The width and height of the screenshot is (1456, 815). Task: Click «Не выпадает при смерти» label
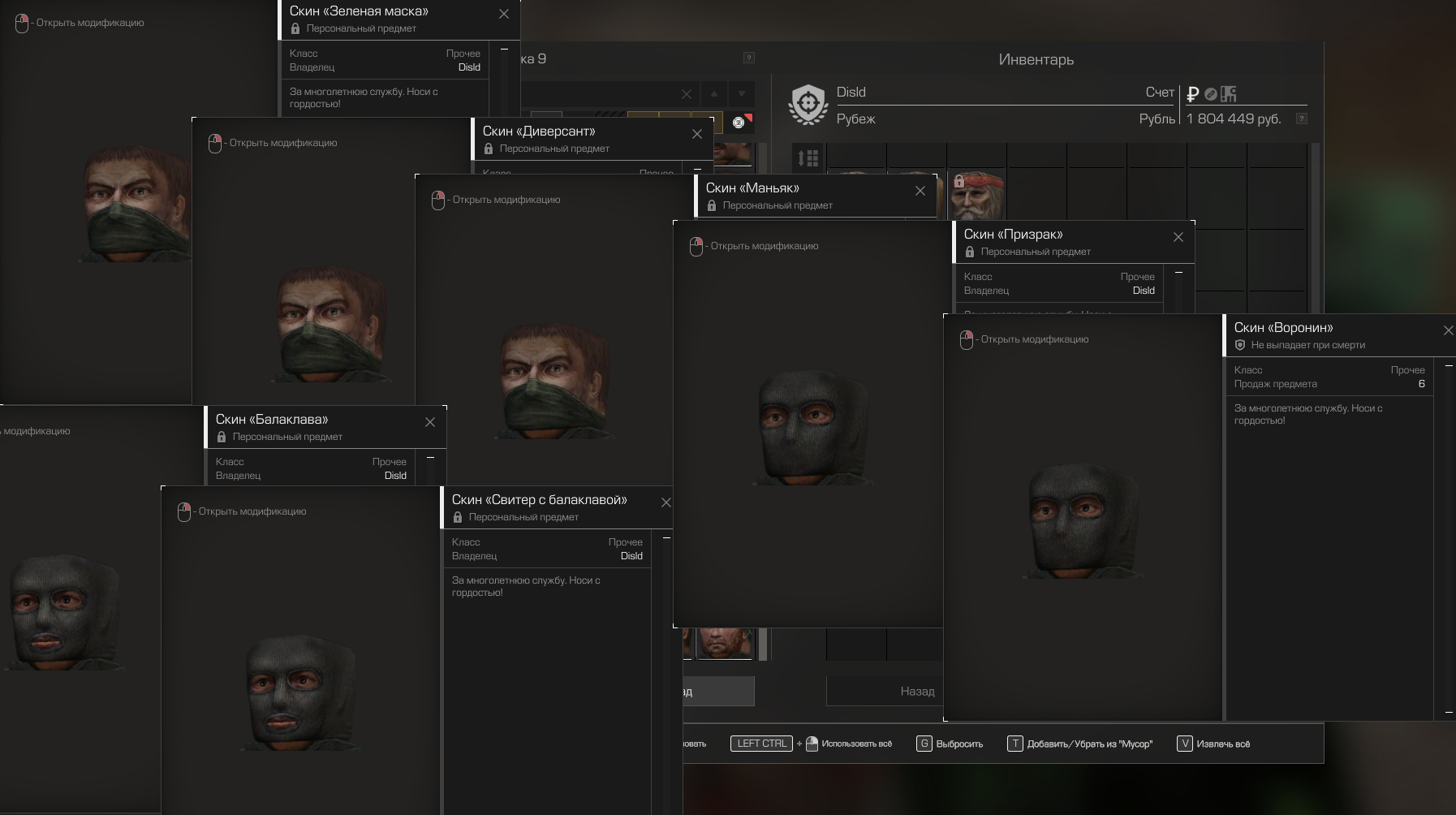click(x=1308, y=345)
